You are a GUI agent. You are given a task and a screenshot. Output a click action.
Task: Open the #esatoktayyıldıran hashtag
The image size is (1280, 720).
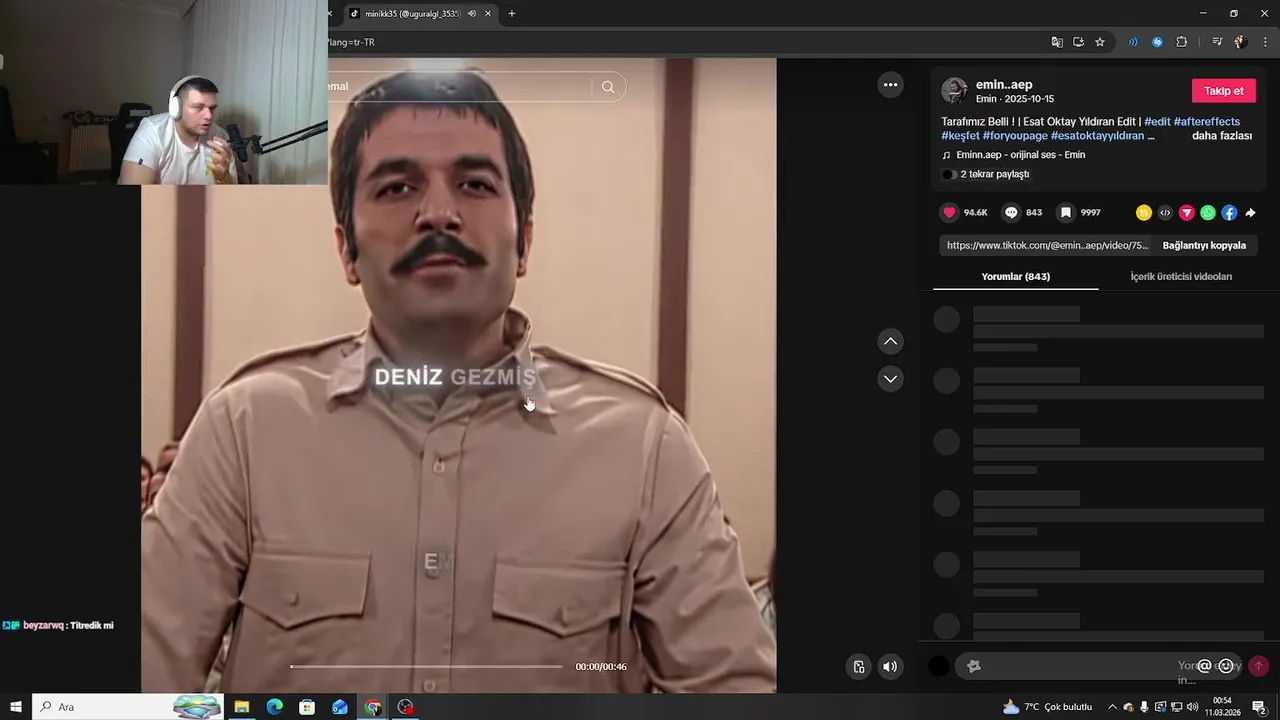click(1098, 136)
